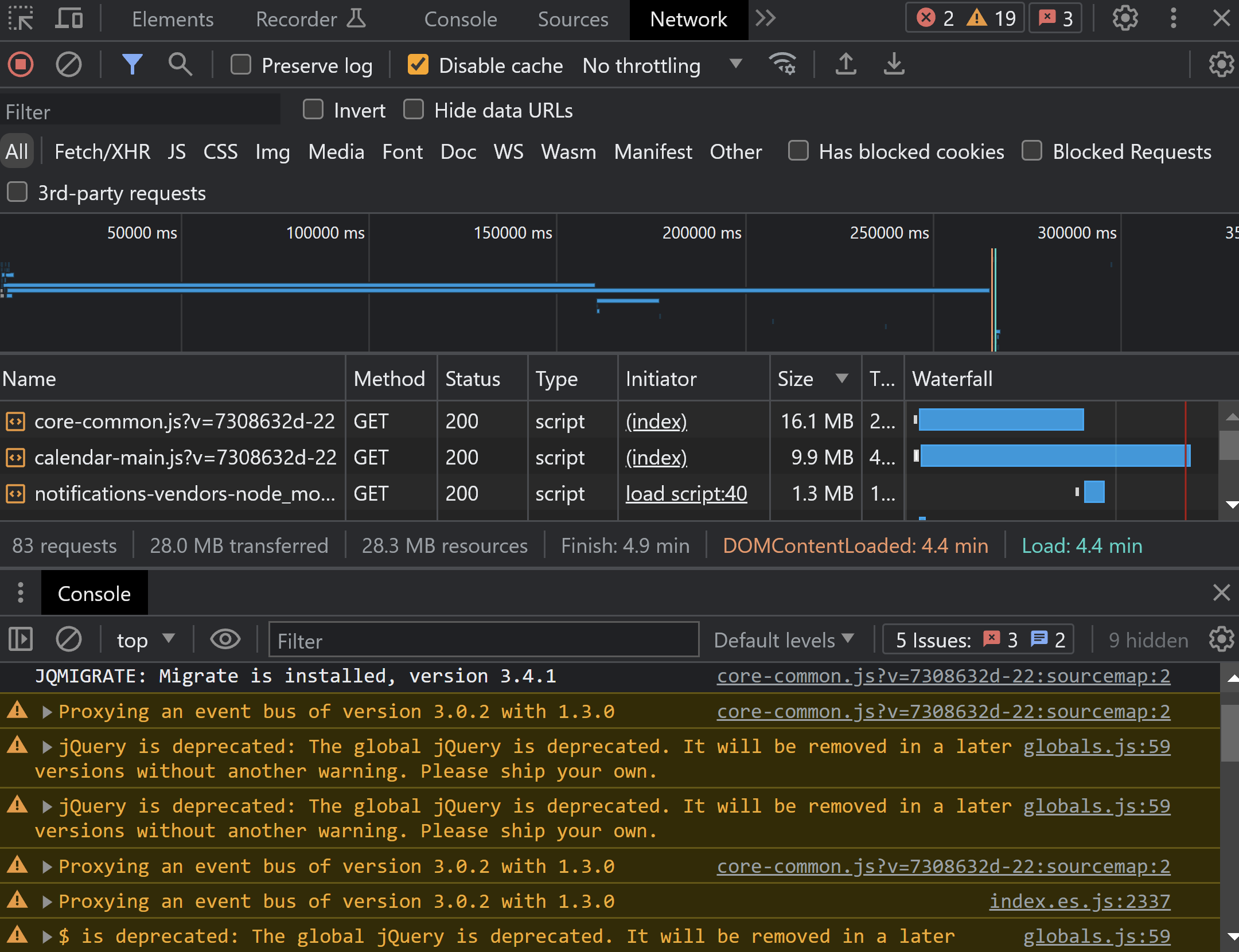Open index.es.js:2337 source link

(1079, 902)
